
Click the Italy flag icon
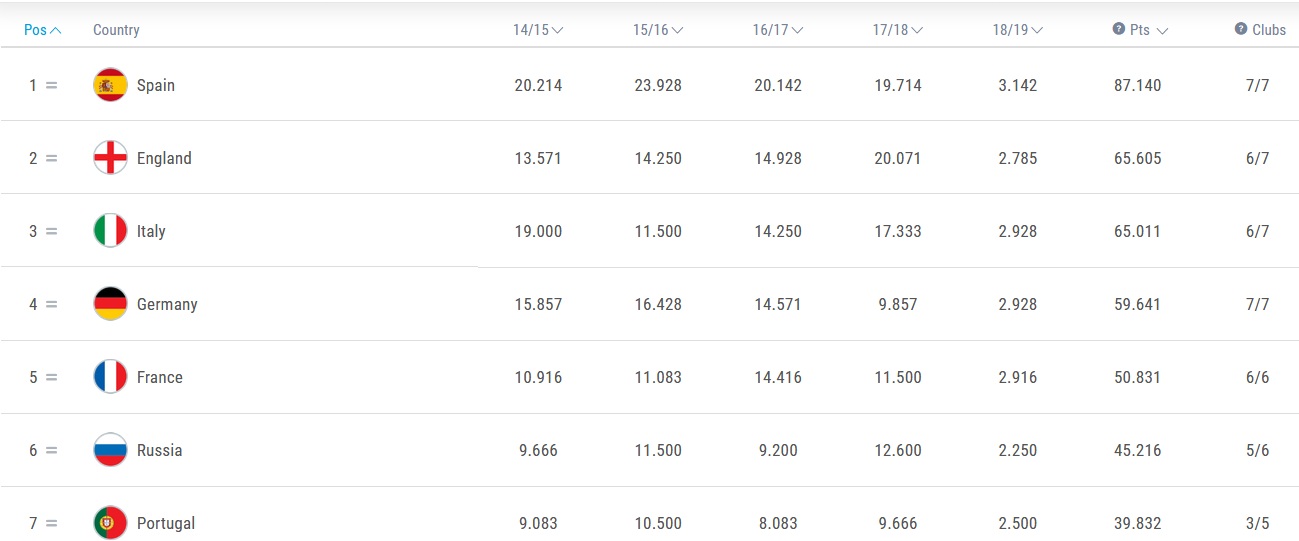[110, 231]
